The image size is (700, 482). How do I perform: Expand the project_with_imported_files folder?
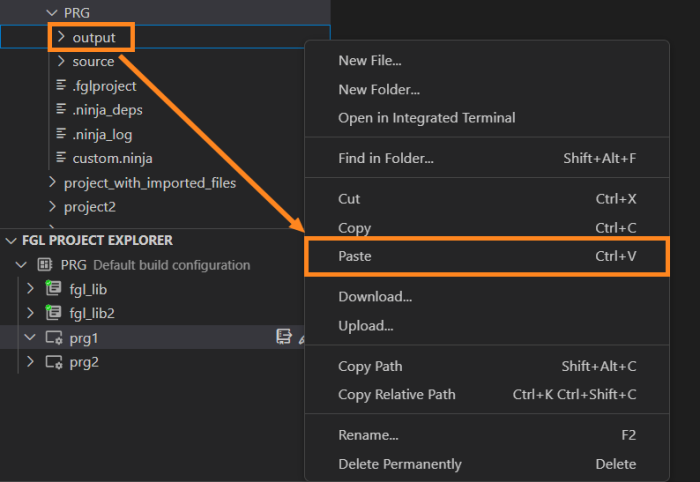pos(53,183)
